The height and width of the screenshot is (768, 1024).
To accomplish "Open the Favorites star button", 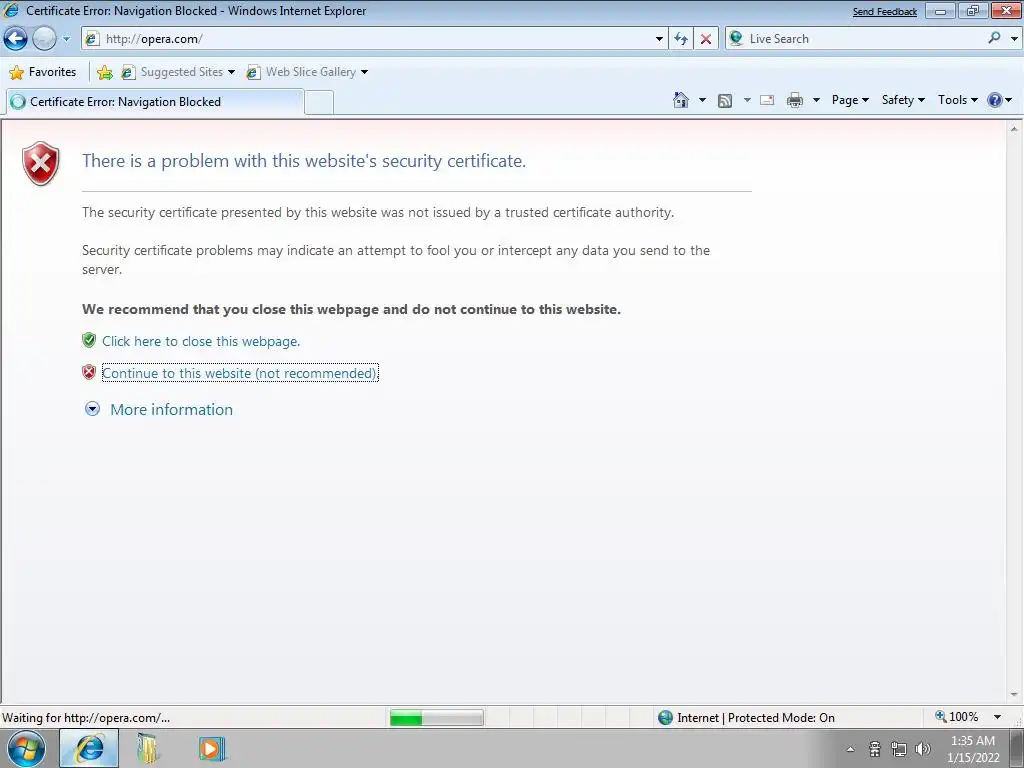I will click(x=43, y=72).
